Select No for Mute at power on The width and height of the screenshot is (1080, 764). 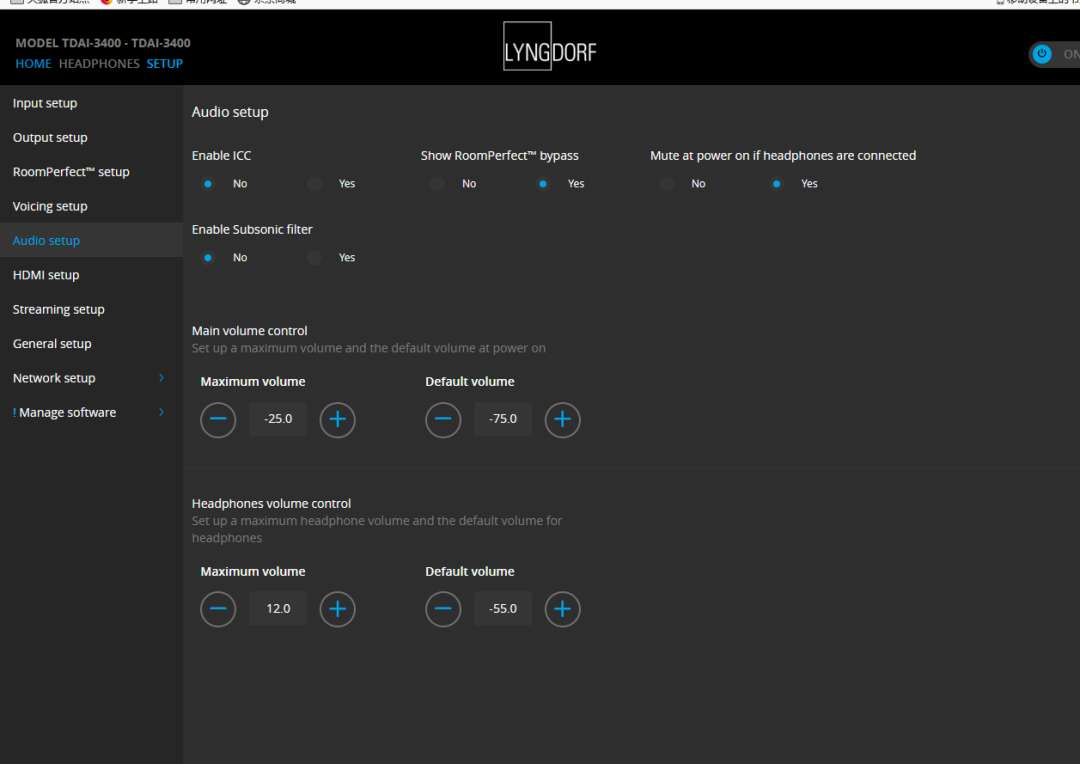click(x=667, y=184)
